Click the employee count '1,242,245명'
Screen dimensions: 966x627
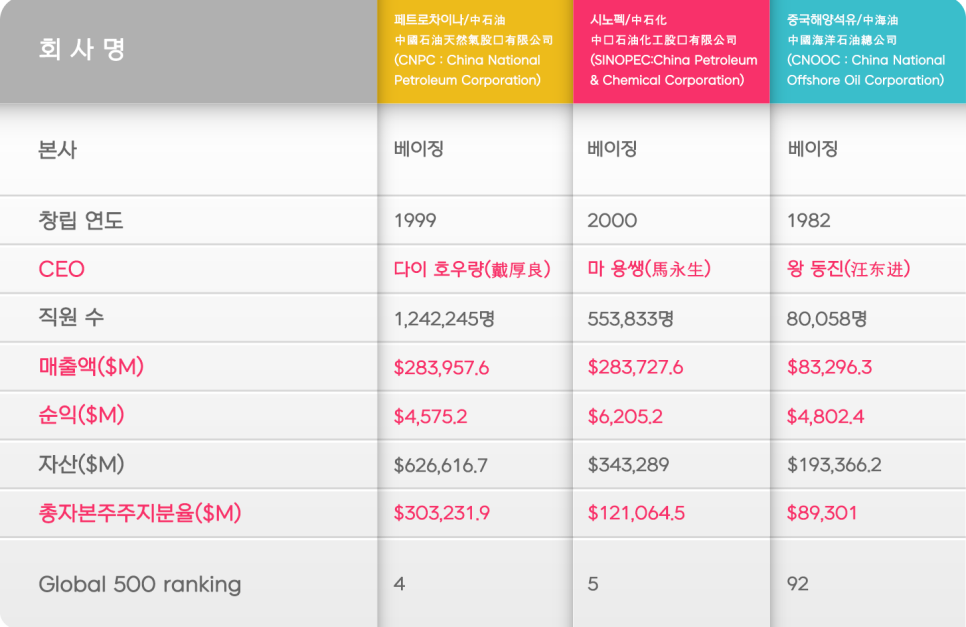click(445, 318)
